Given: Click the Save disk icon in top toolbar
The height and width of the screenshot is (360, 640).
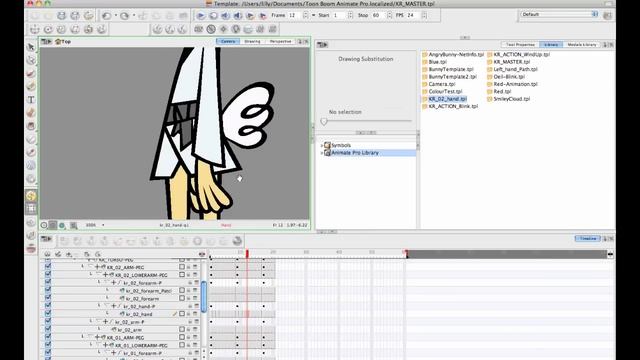Looking at the screenshot, I should [x=61, y=16].
